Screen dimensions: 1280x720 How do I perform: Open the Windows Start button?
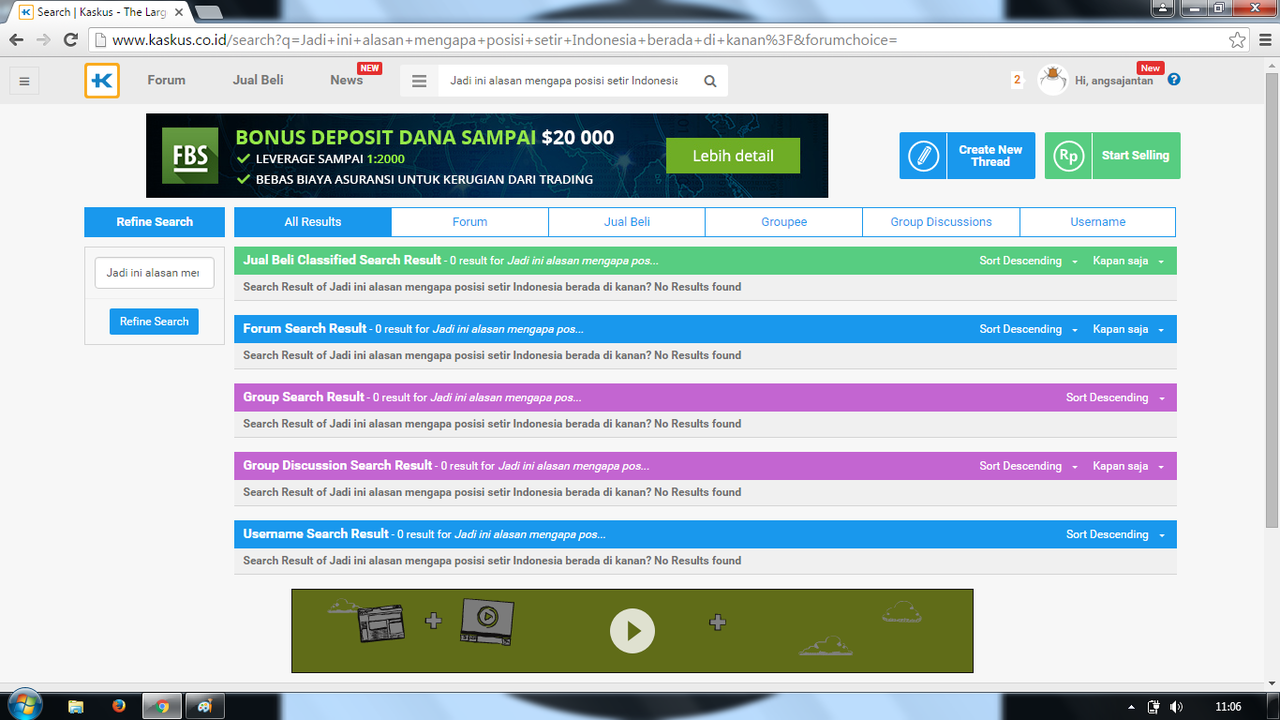[x=24, y=705]
